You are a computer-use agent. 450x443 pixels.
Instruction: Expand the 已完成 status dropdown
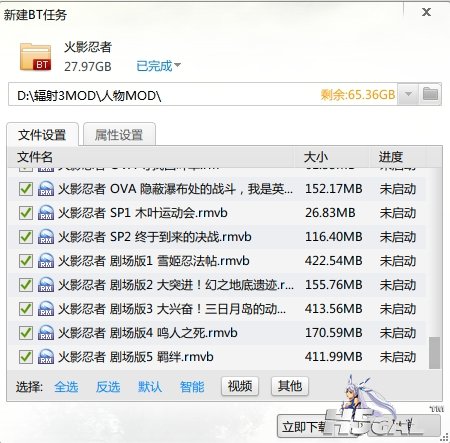pos(158,66)
